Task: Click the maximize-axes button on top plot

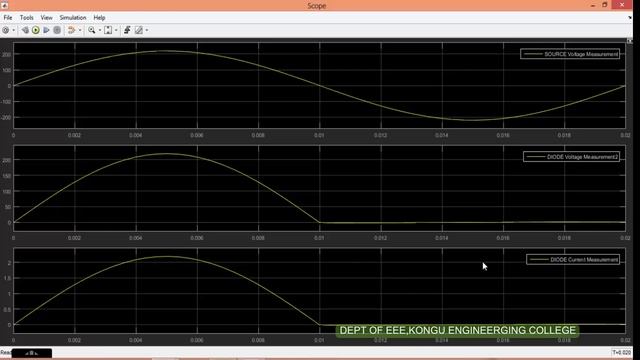Action: pos(629,41)
